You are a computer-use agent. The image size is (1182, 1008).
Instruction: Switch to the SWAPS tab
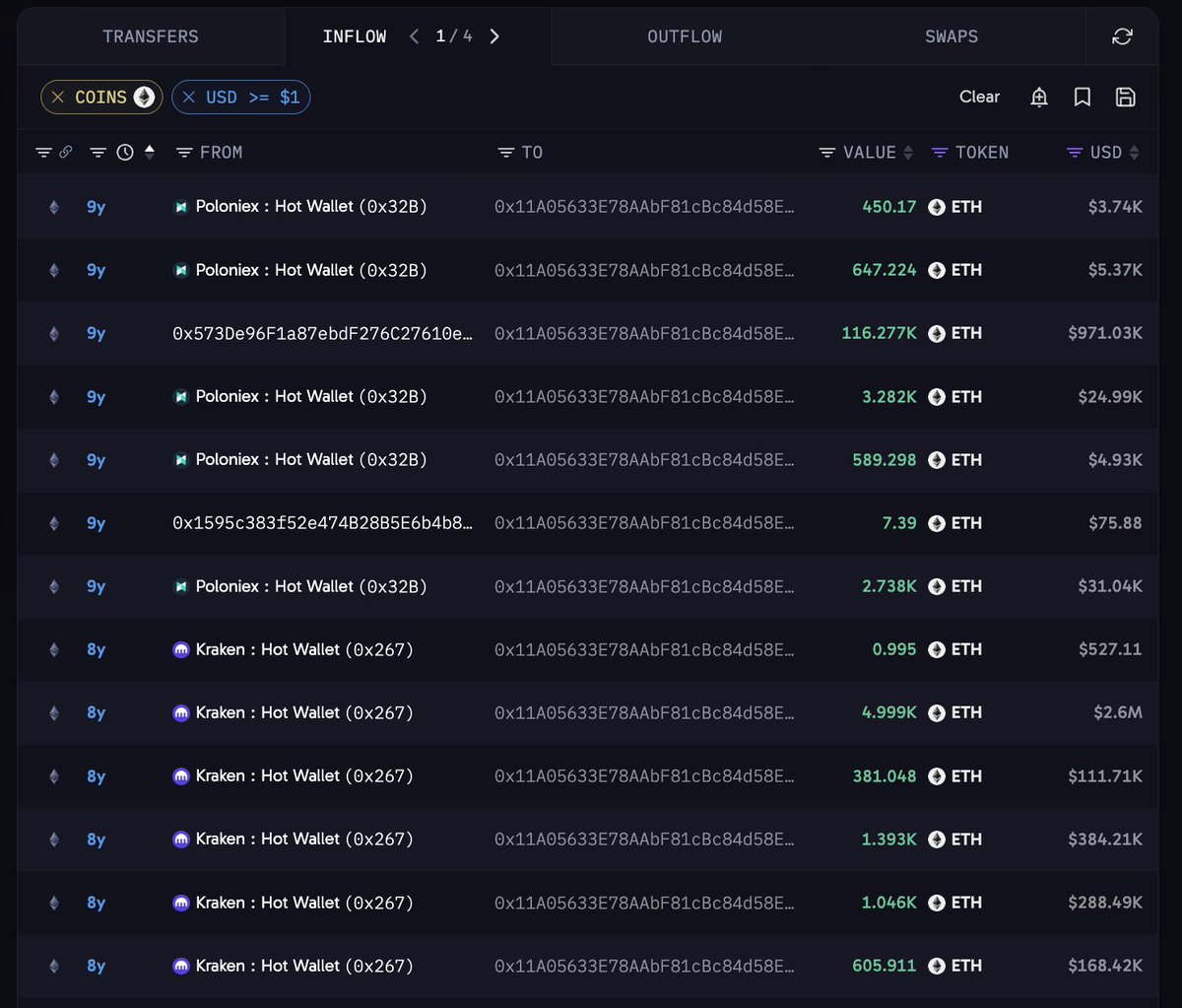tap(952, 36)
